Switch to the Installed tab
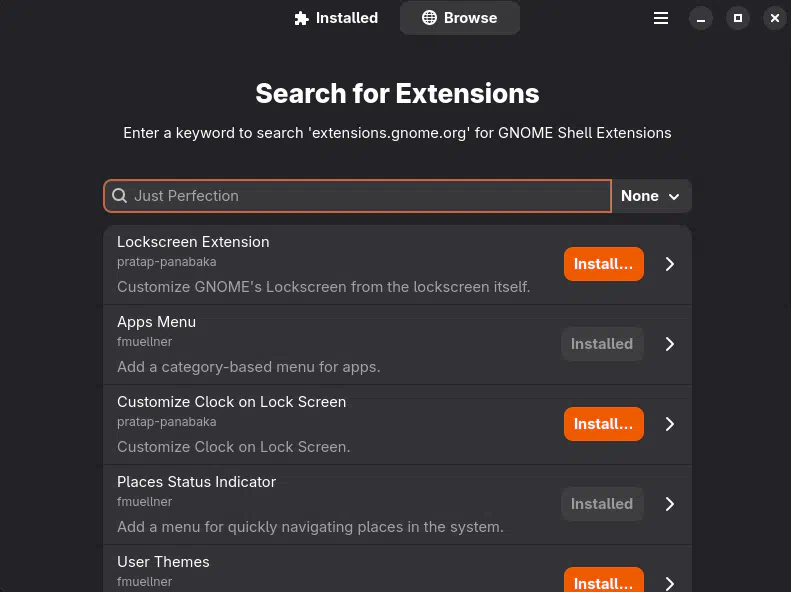The height and width of the screenshot is (592, 791). 336,18
